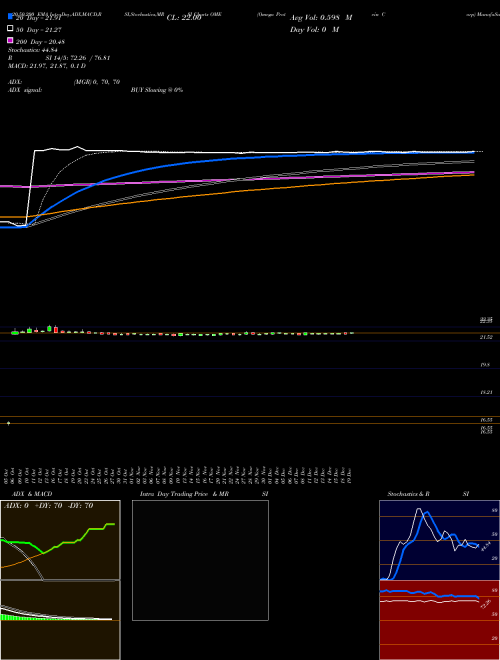
Task: Open the blue Stochastics chart panel
Action: 439,540
